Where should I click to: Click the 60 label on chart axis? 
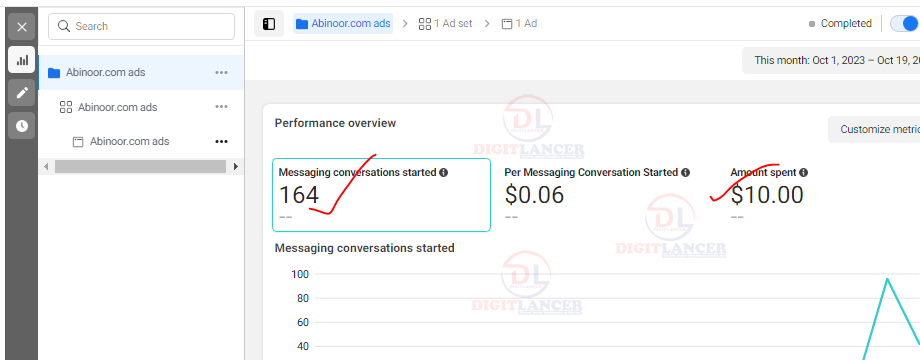coord(302,322)
